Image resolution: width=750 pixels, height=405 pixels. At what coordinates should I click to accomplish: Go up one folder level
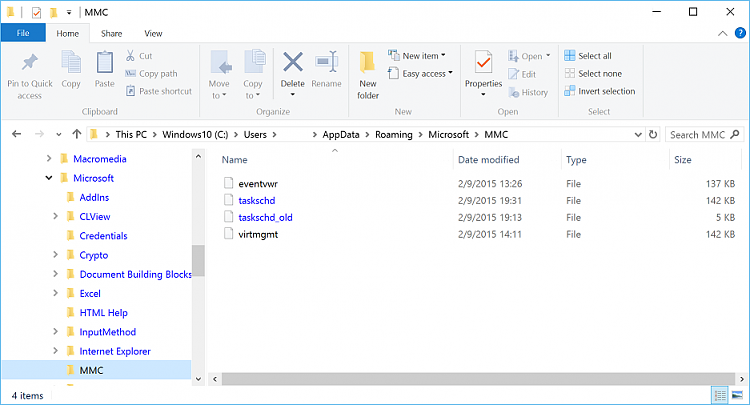[x=77, y=134]
